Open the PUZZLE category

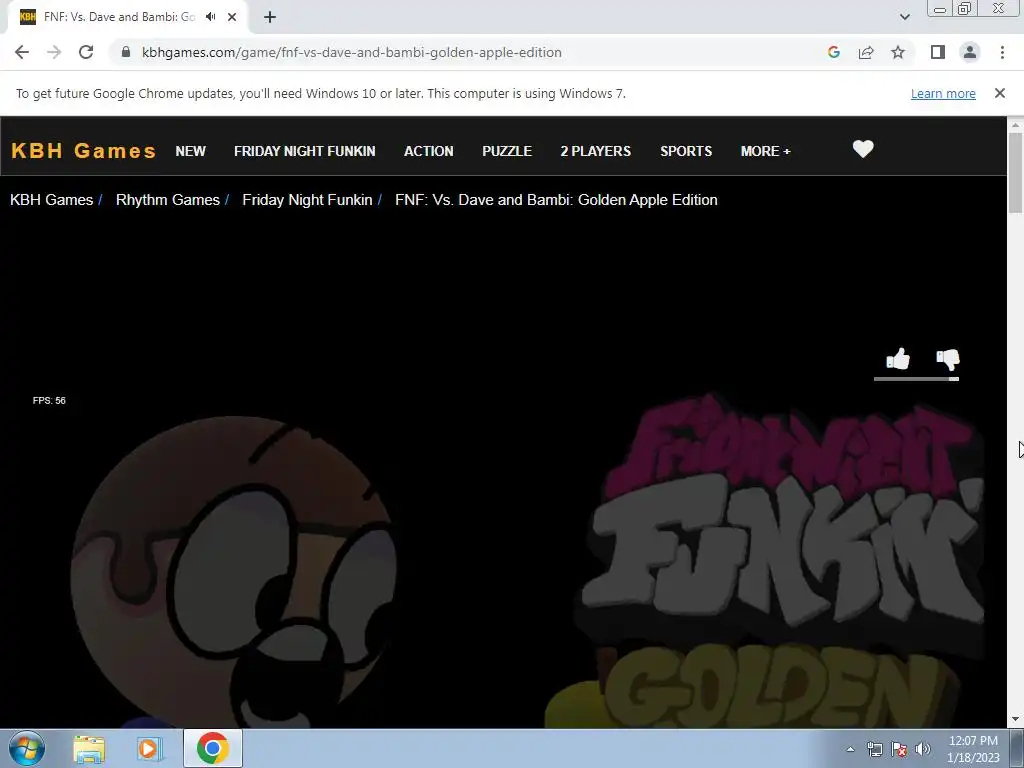click(x=507, y=151)
